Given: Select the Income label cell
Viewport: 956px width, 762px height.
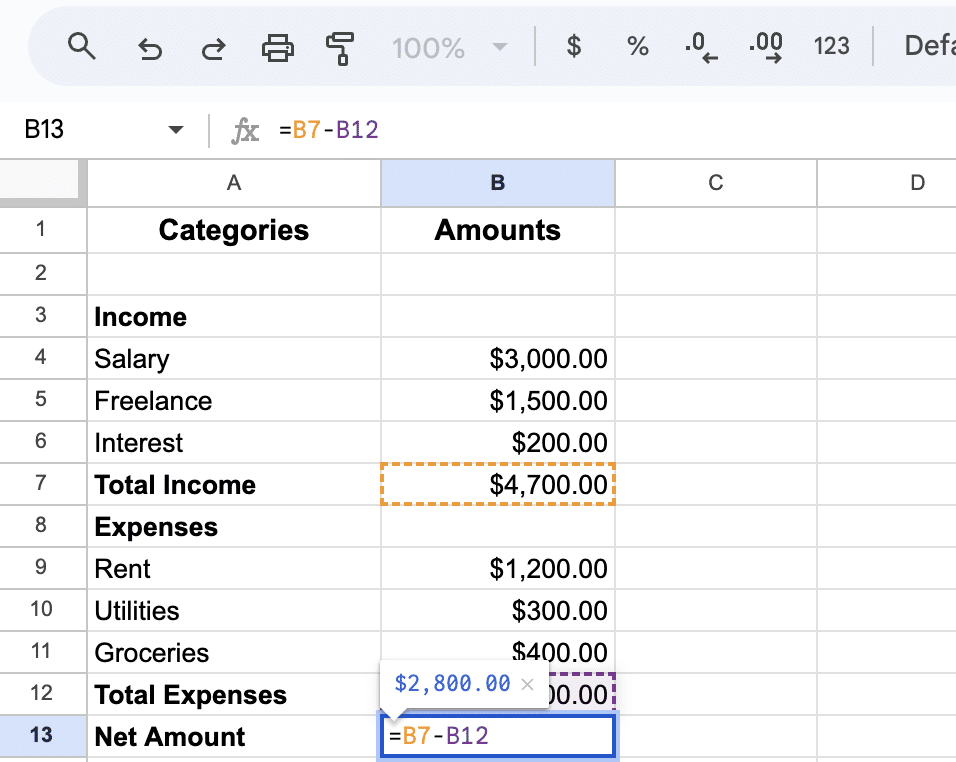Looking at the screenshot, I should tap(234, 316).
